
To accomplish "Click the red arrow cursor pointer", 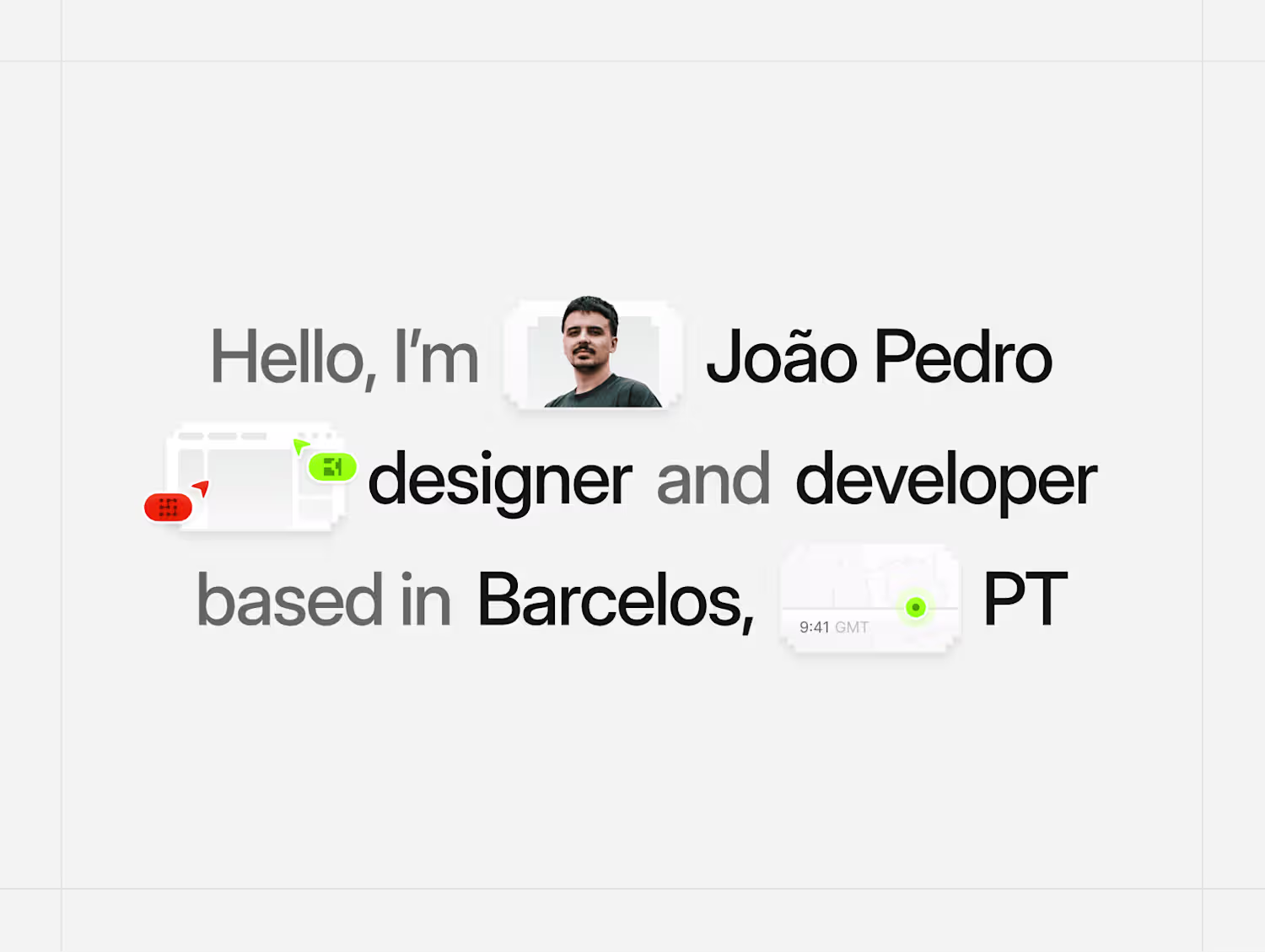I will pos(202,487).
